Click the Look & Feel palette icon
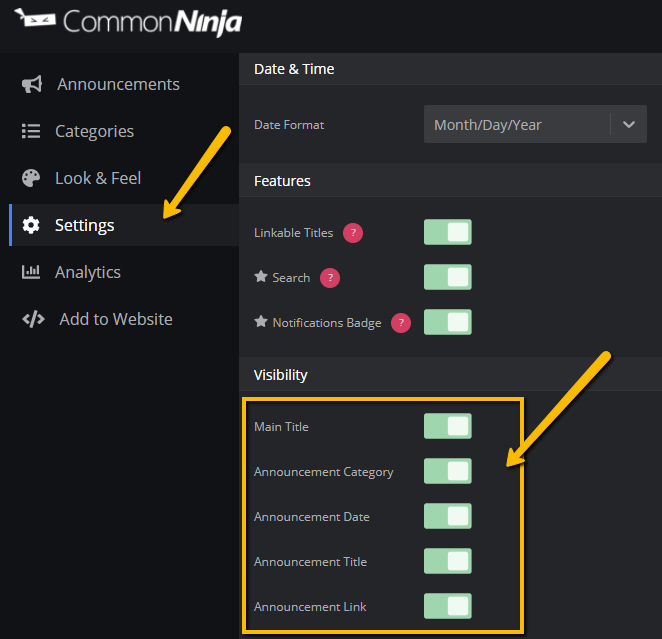The image size is (662, 639). (31, 178)
